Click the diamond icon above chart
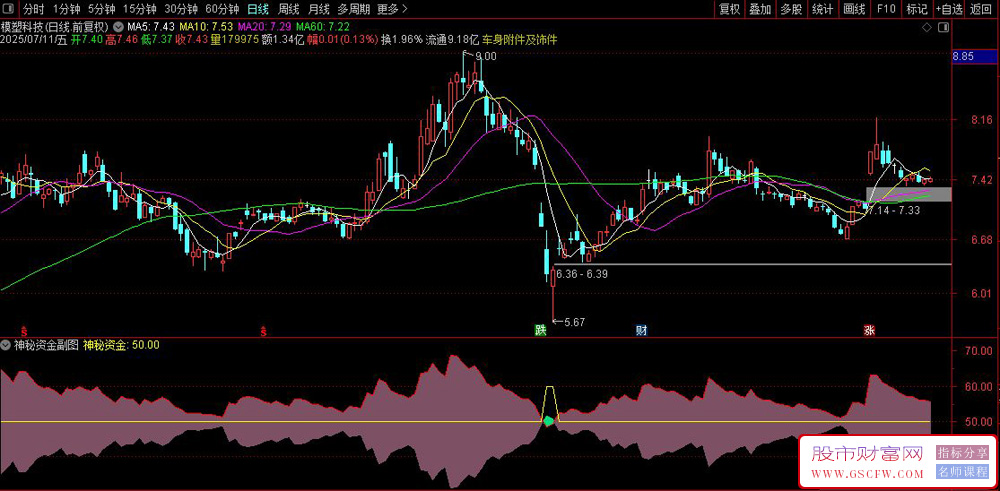The height and width of the screenshot is (491, 1000). (927, 27)
